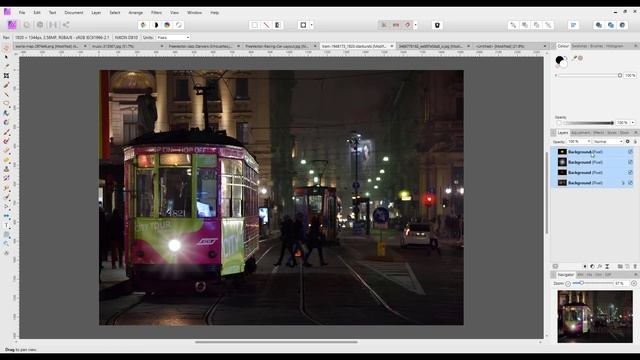Toggle visibility checkbox of bottom Background layer
The height and width of the screenshot is (360, 640).
point(630,183)
